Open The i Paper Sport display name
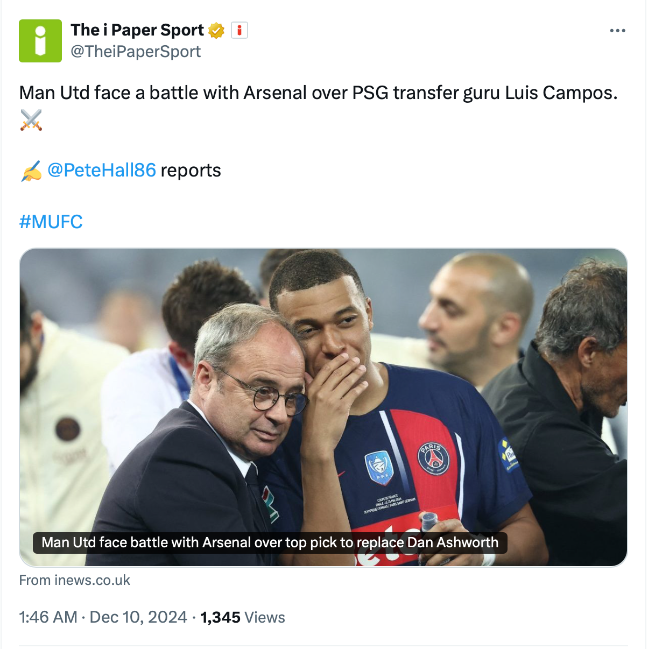648x649 pixels. pyautogui.click(x=137, y=30)
